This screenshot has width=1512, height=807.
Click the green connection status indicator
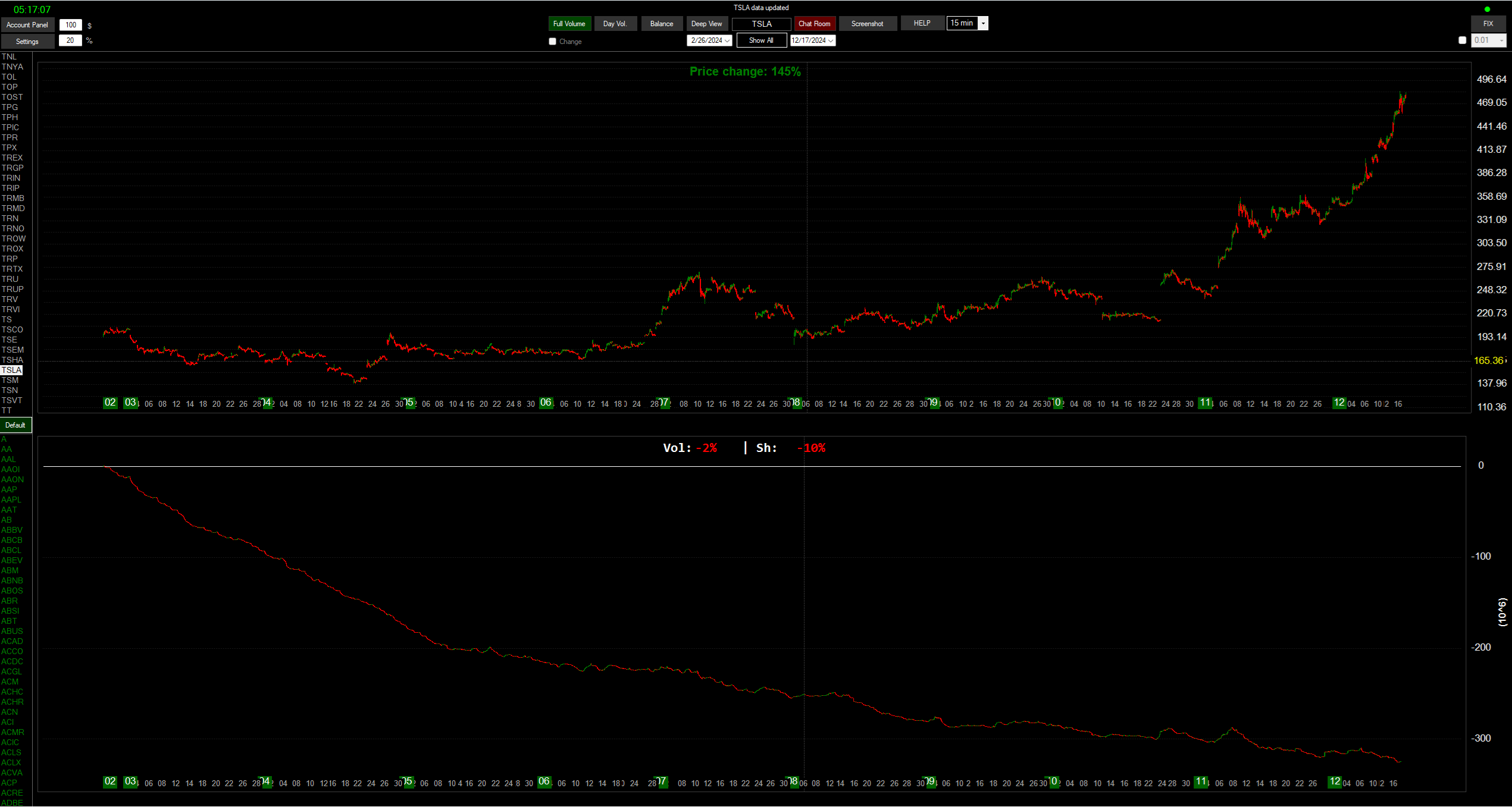pos(1487,10)
